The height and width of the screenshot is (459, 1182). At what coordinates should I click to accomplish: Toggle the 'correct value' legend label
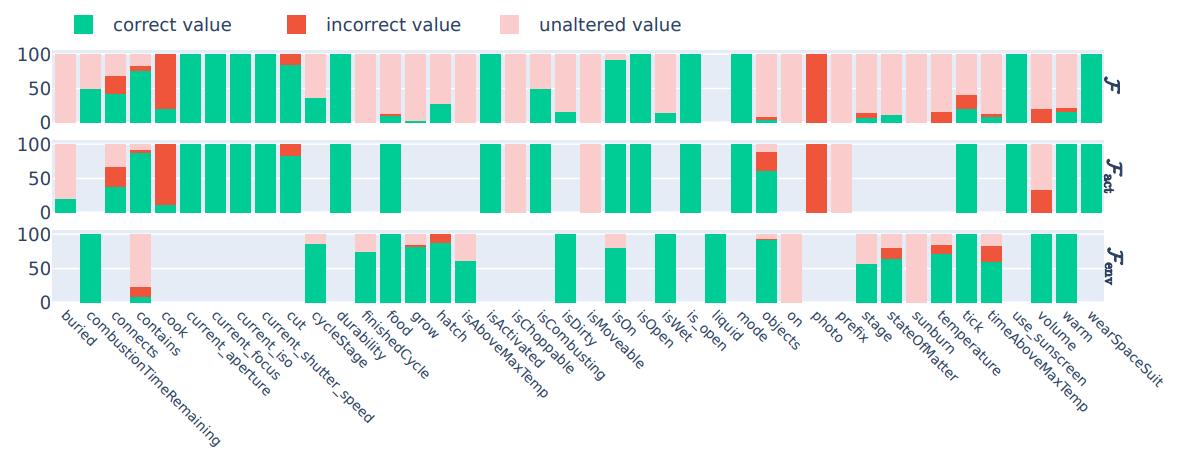pyautogui.click(x=172, y=25)
